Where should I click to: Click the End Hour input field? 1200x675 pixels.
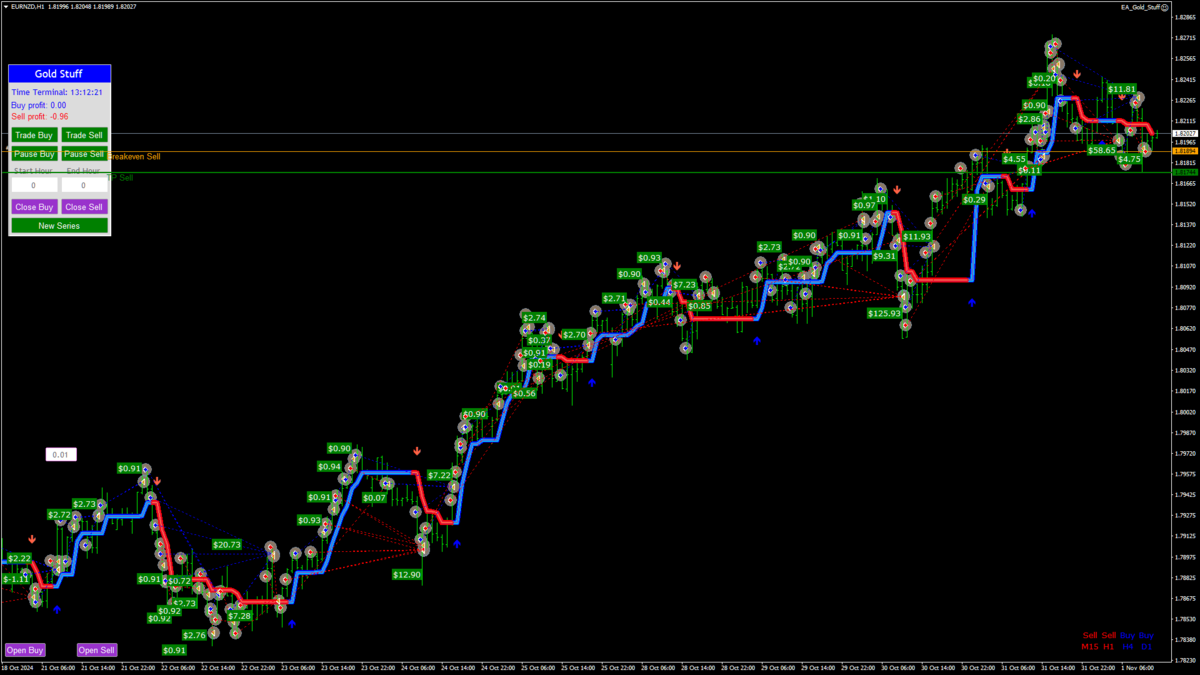pos(84,185)
